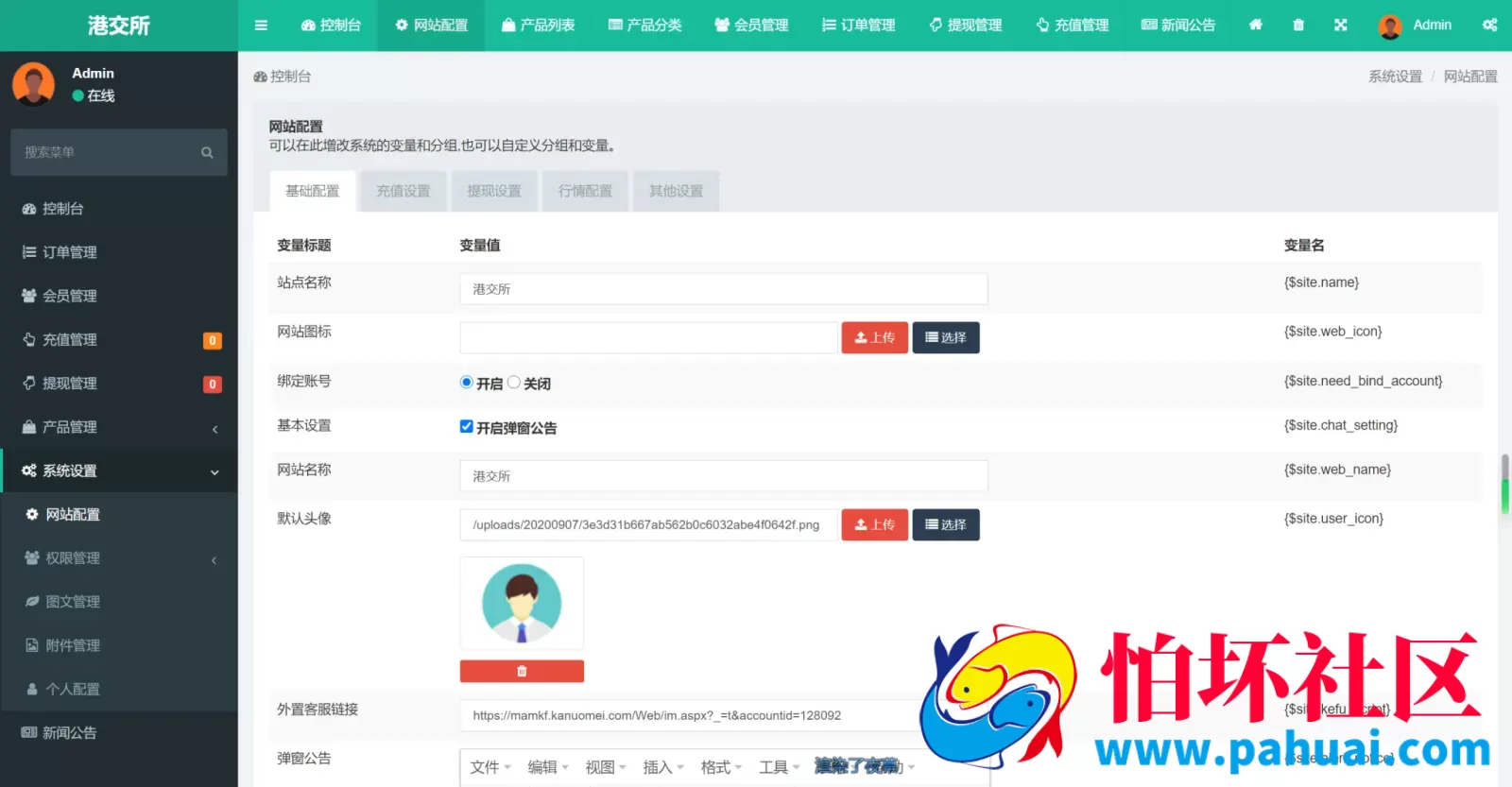Click sidebar Admin profile picture
The width and height of the screenshot is (1512, 787).
coord(33,84)
